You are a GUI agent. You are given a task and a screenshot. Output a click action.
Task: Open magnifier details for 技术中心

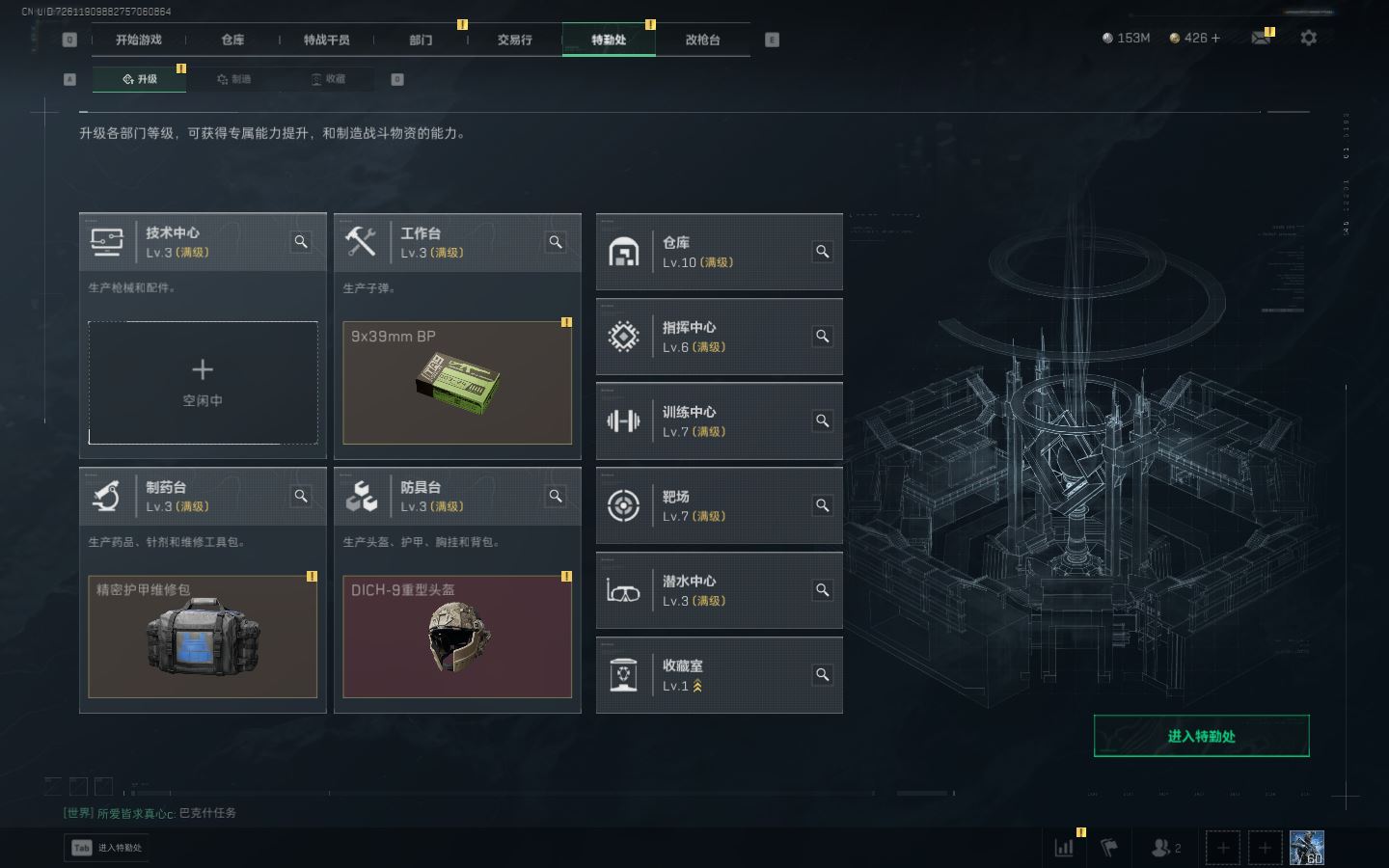301,242
